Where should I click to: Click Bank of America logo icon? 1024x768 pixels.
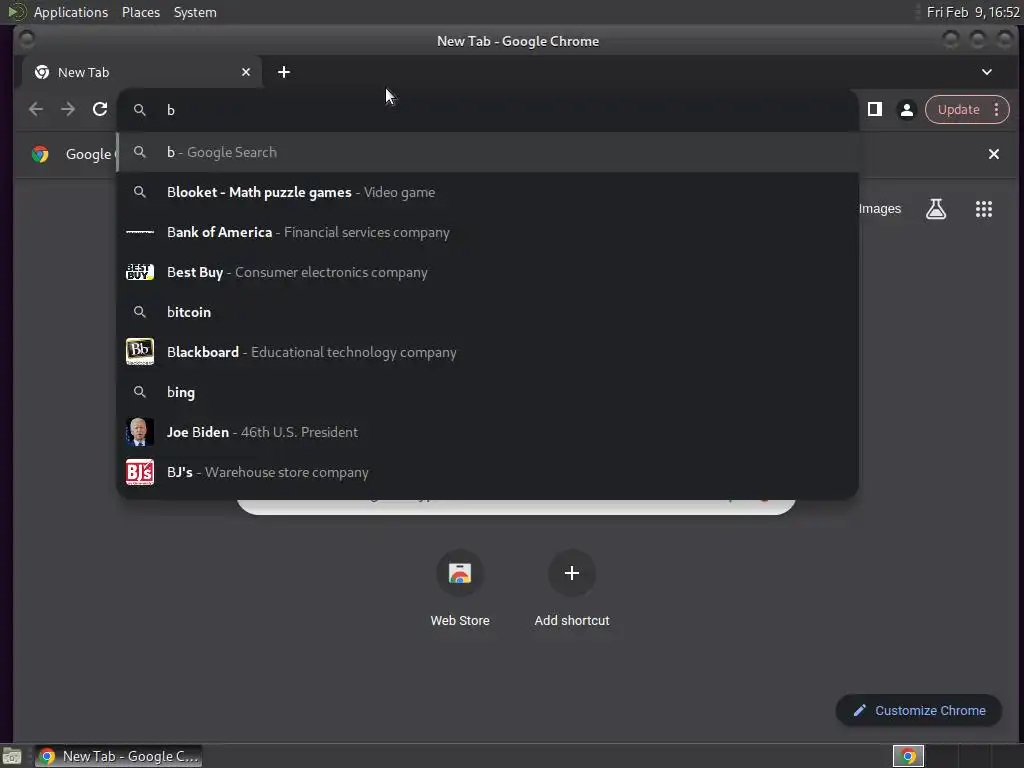coord(140,232)
